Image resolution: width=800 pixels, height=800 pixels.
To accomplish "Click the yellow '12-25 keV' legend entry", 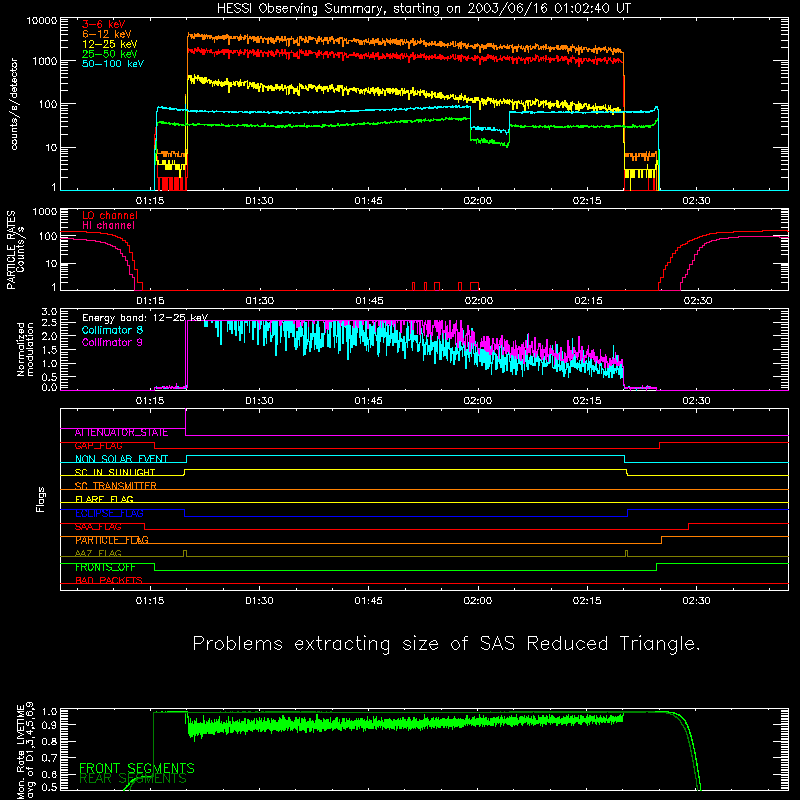I will pyautogui.click(x=110, y=44).
